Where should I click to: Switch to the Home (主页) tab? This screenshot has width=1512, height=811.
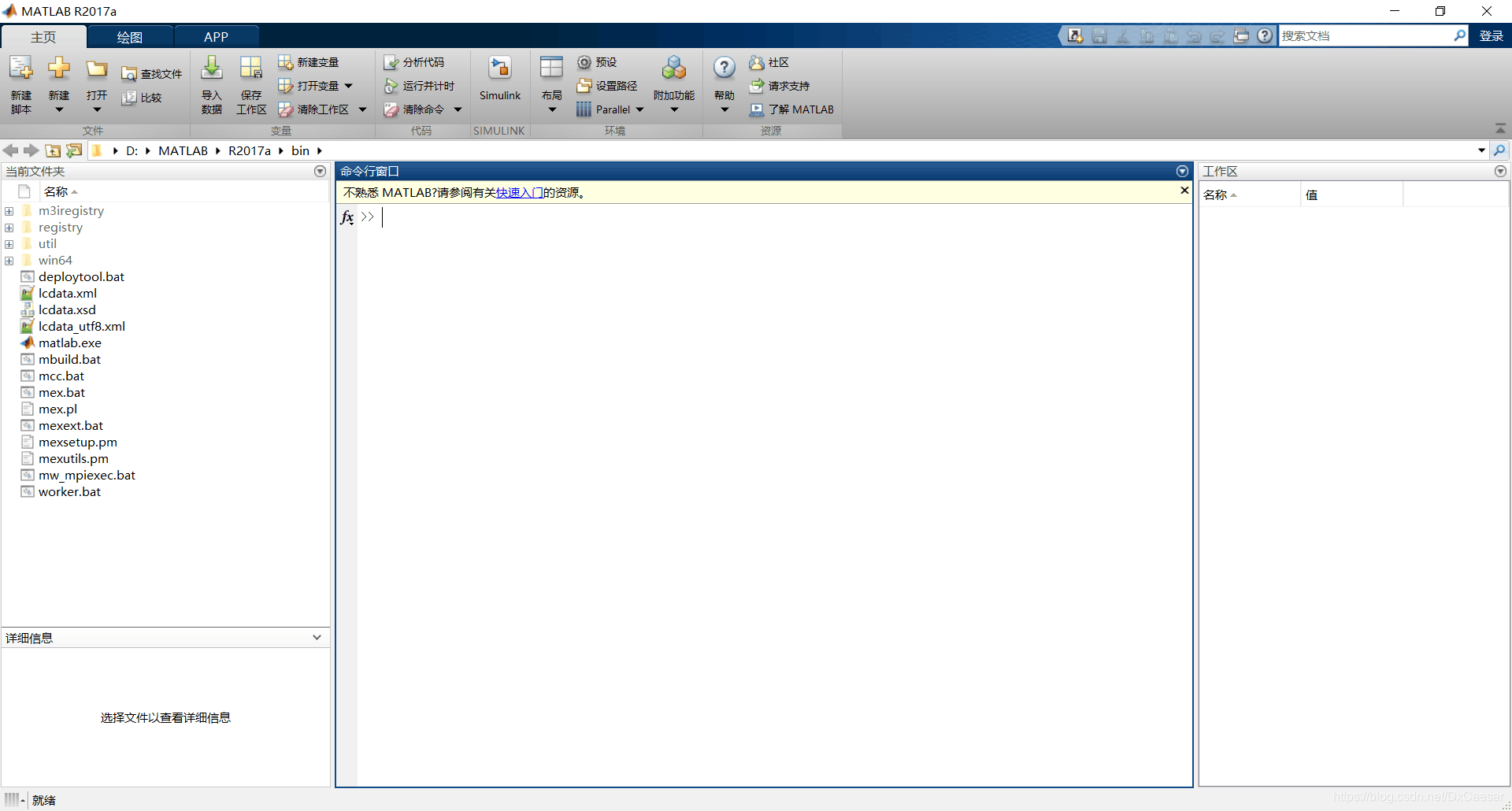43,37
